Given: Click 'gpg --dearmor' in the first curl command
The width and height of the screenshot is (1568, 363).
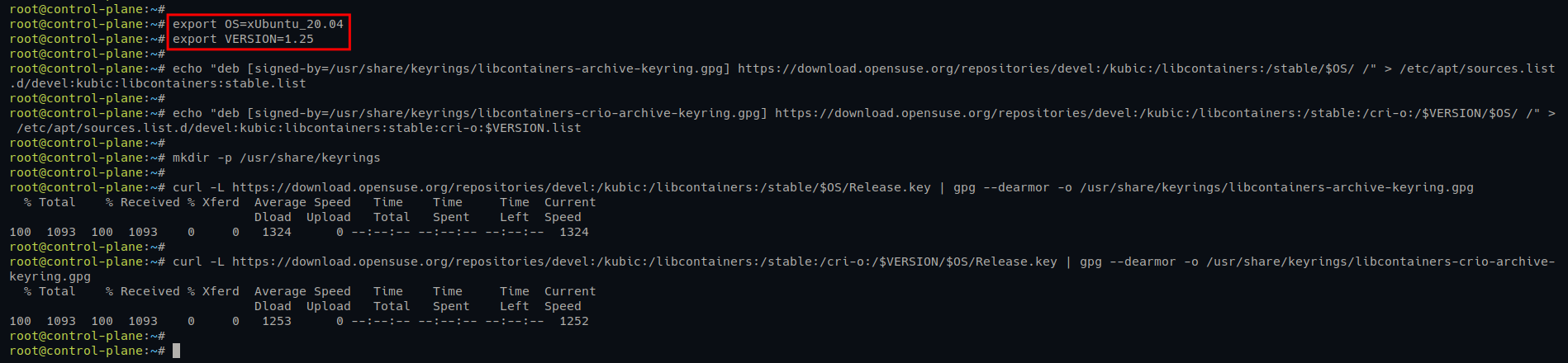Looking at the screenshot, I should pos(1001,187).
